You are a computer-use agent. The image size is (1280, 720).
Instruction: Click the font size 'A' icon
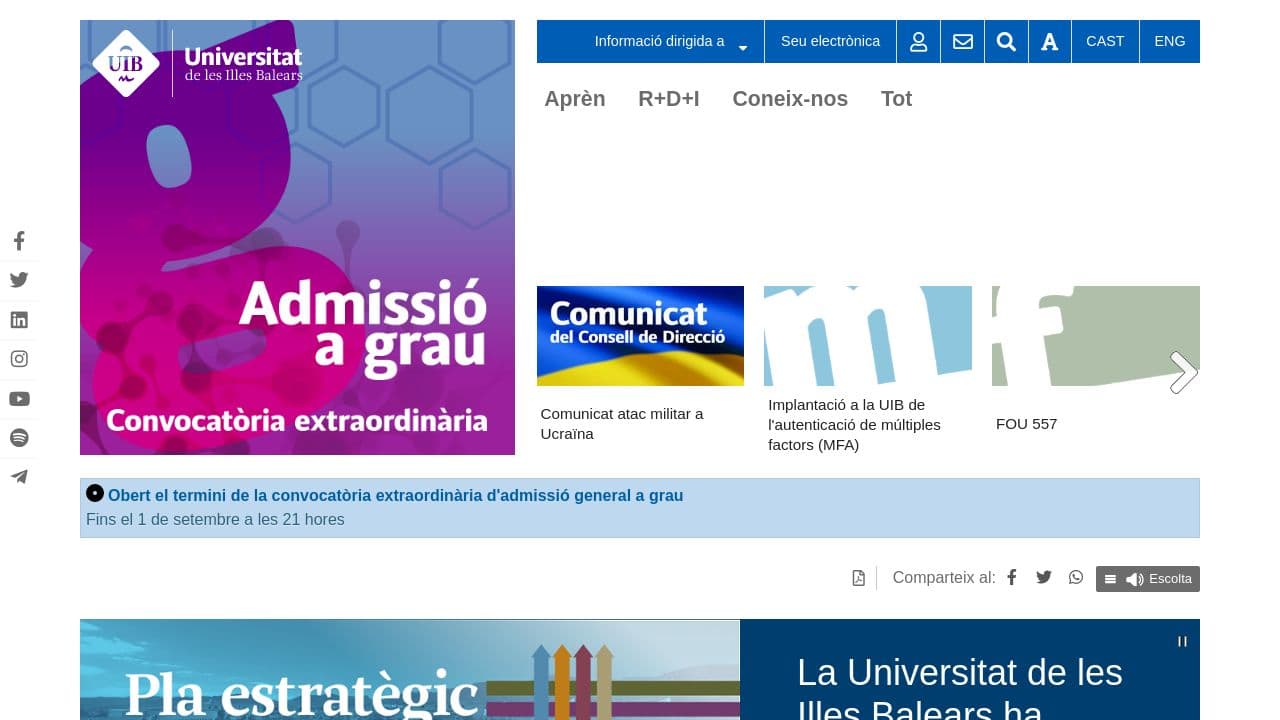pos(1050,41)
